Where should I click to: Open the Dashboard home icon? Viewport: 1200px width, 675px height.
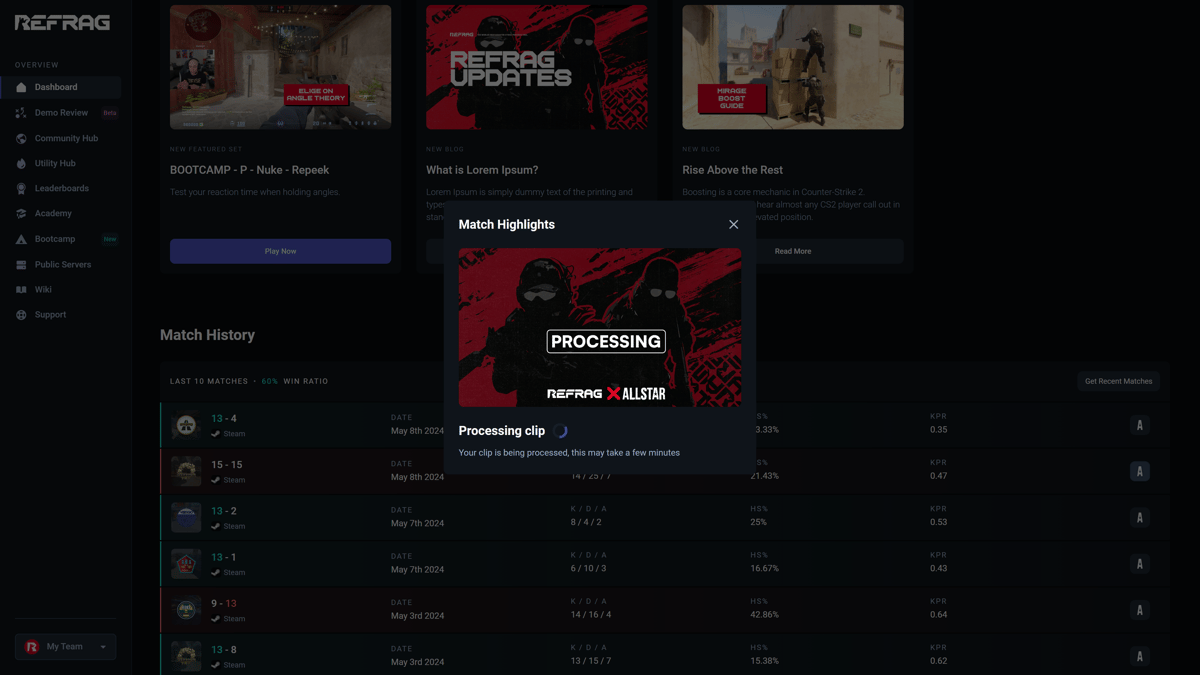pyautogui.click(x=21, y=87)
